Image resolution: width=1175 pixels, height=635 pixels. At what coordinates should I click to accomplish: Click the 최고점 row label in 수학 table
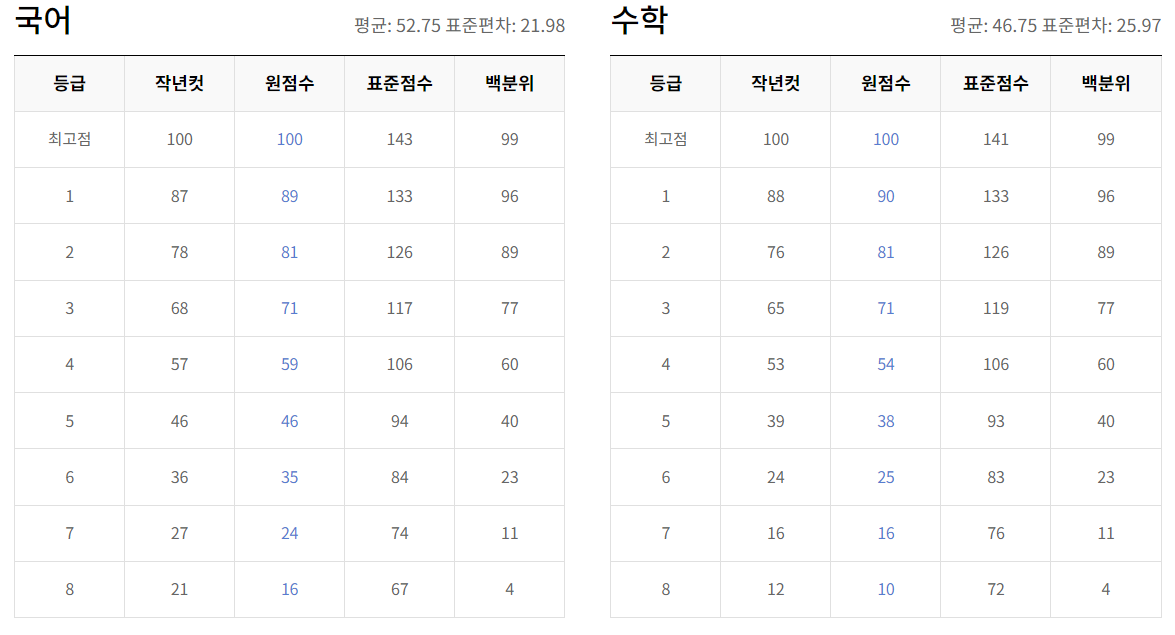tap(665, 139)
